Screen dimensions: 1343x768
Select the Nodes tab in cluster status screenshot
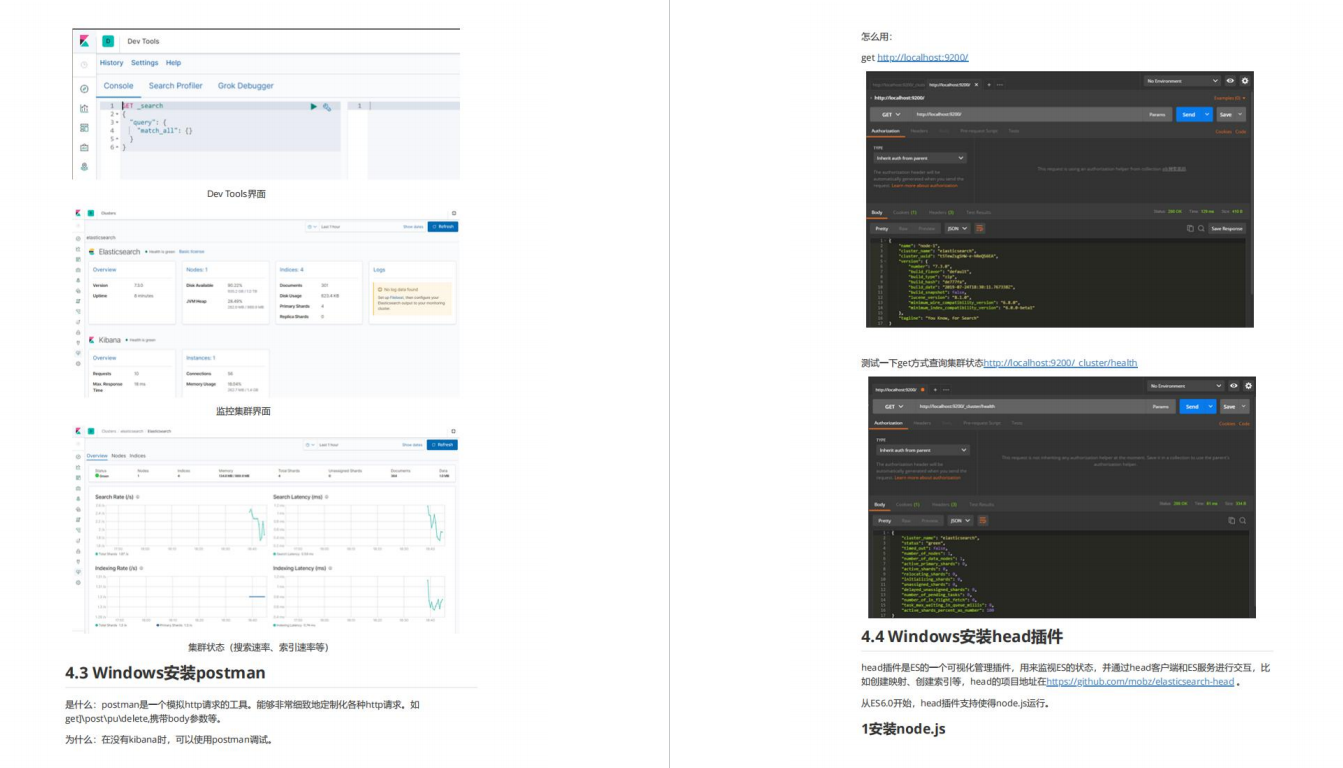click(118, 455)
